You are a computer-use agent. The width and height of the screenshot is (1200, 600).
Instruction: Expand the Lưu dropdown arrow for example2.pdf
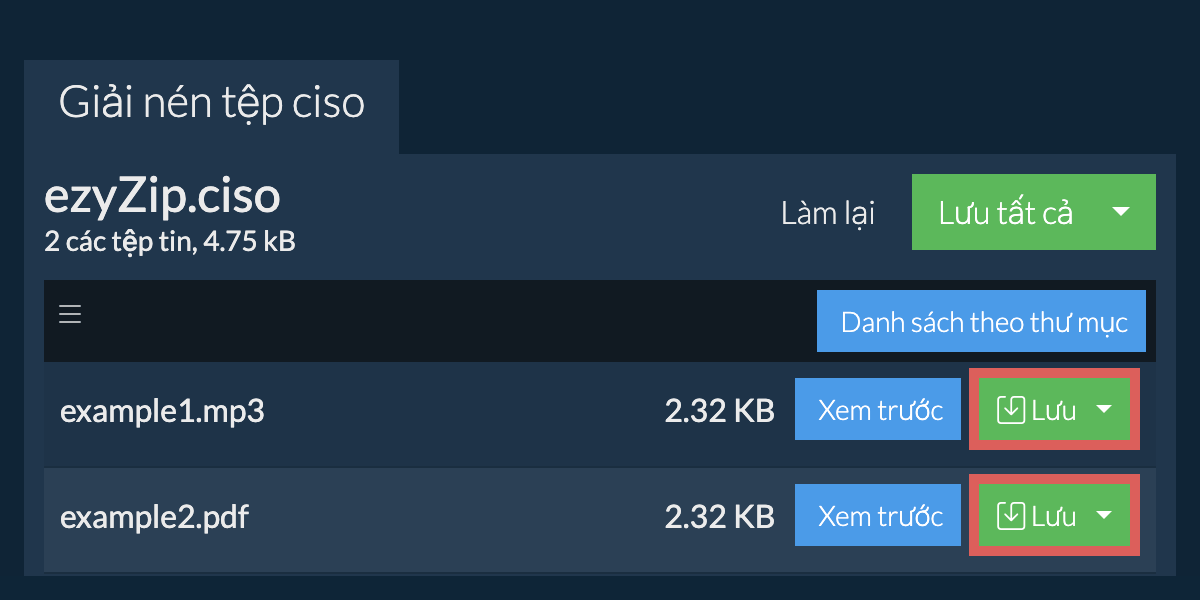[x=1104, y=516]
